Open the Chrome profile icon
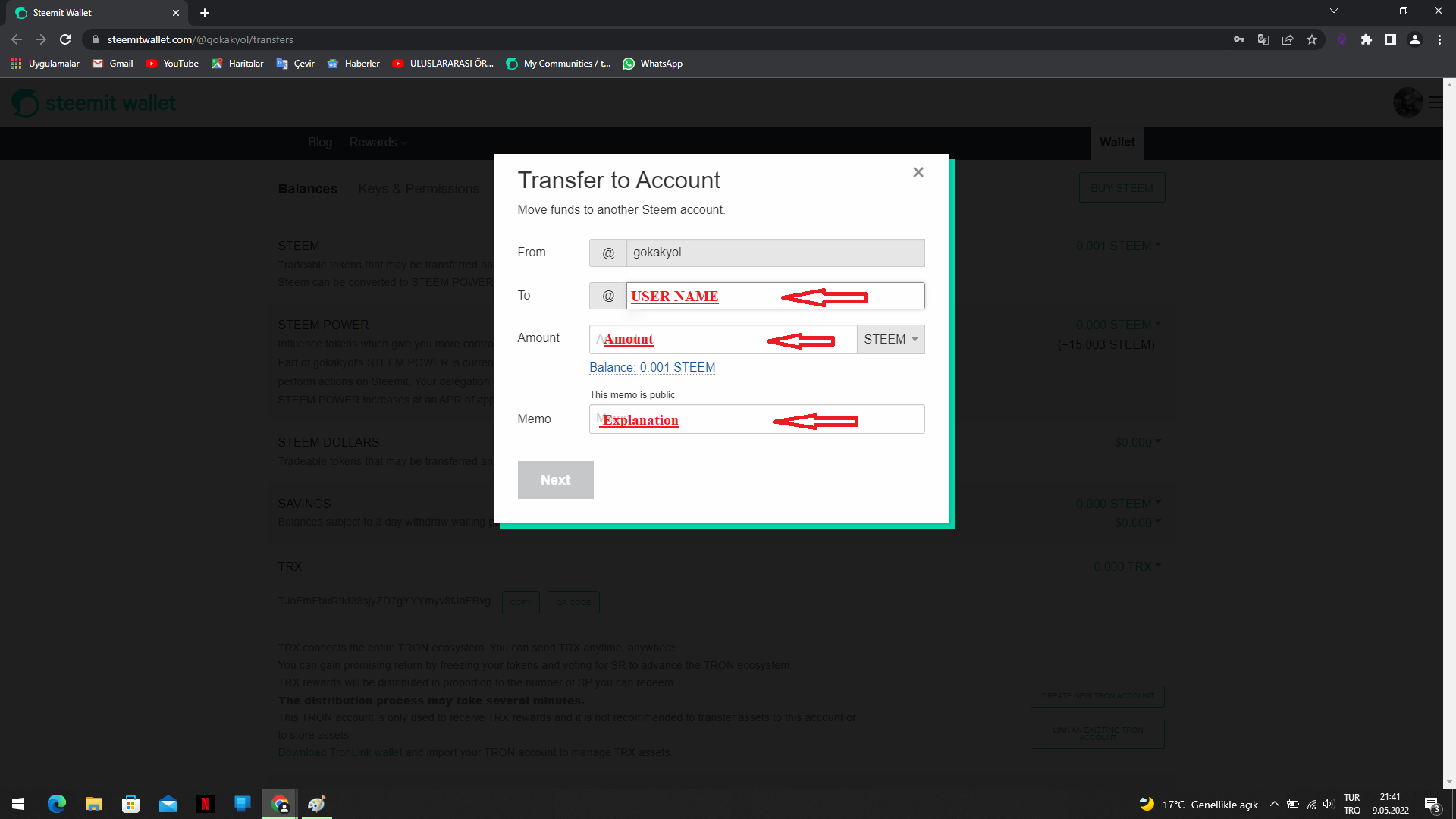1456x819 pixels. (x=1414, y=39)
